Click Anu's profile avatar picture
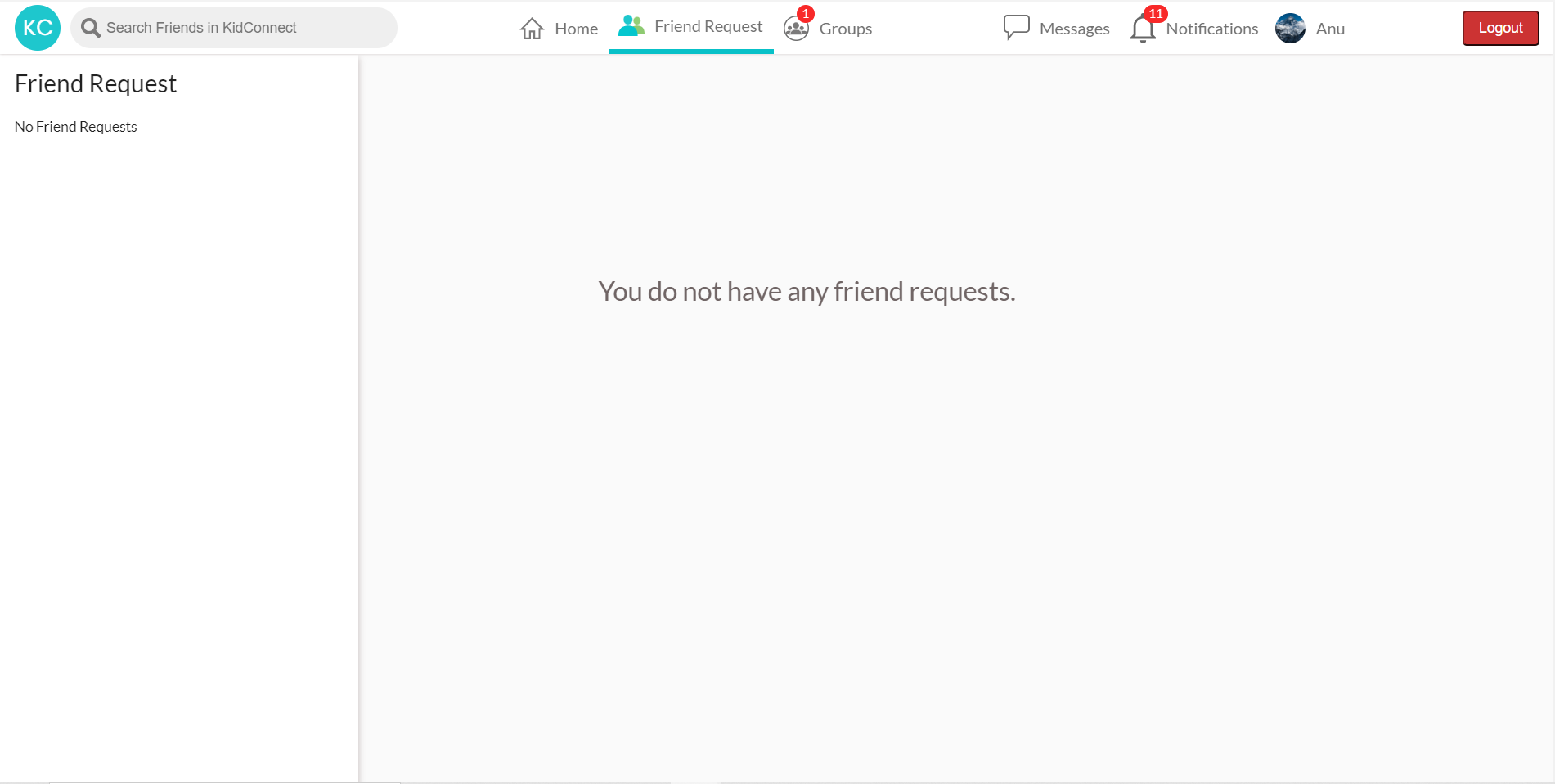Screen dimensions: 1555x784 coord(1290,29)
